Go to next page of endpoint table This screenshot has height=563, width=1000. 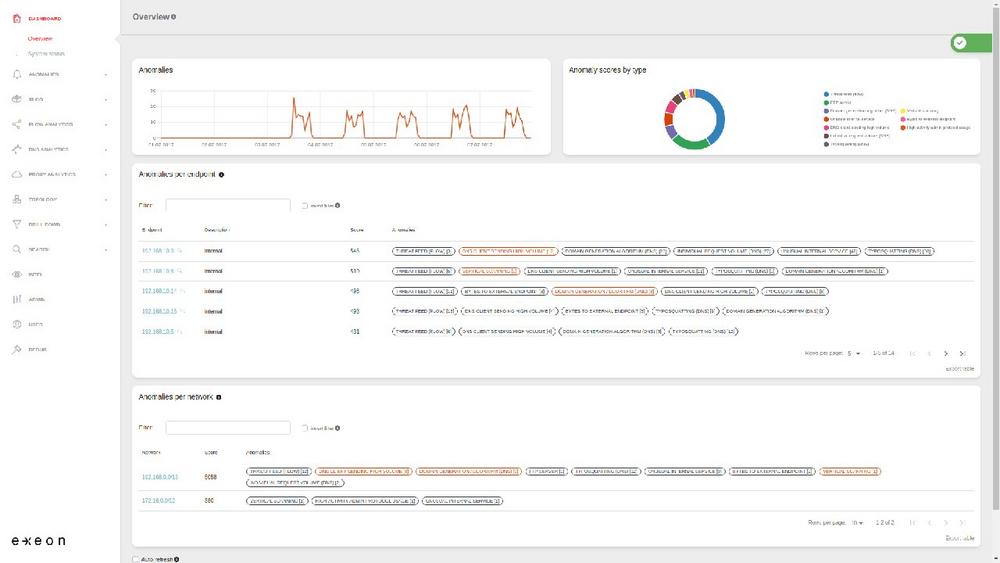point(946,353)
